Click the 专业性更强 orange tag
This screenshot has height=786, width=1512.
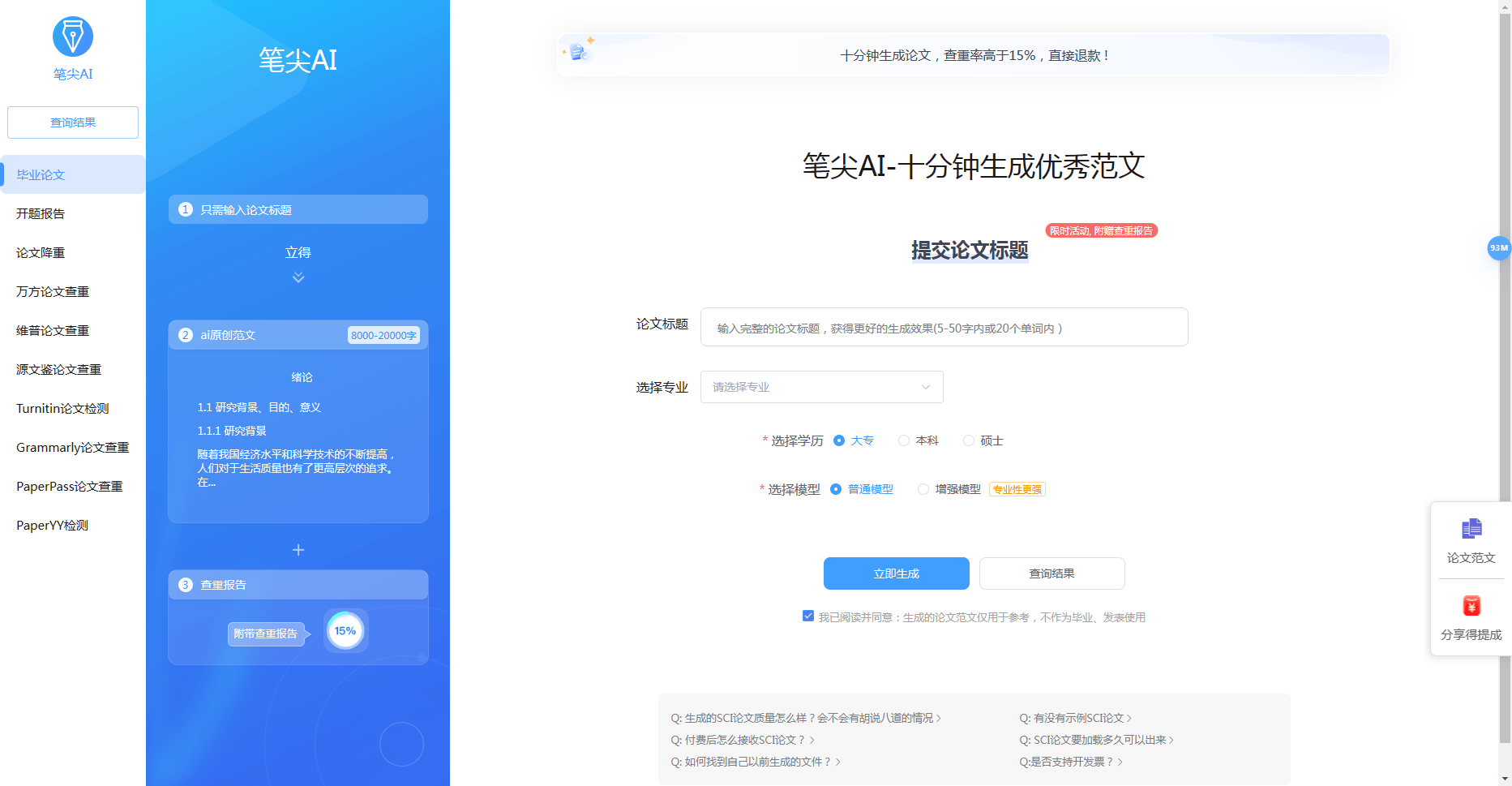1017,489
